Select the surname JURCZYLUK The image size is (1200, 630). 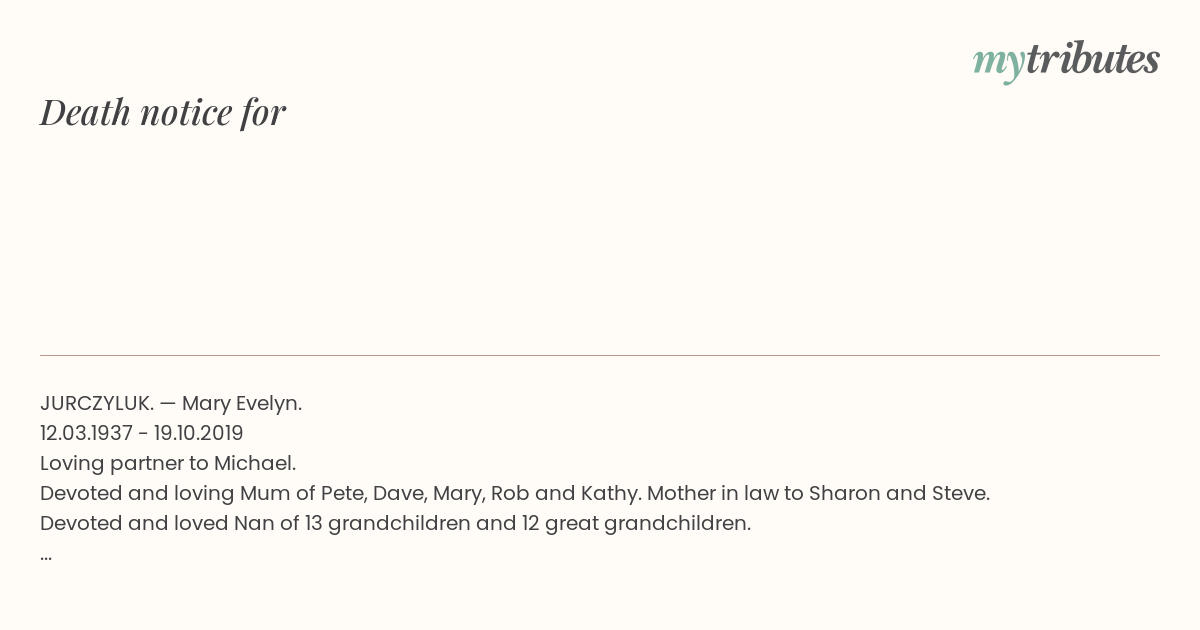point(96,403)
